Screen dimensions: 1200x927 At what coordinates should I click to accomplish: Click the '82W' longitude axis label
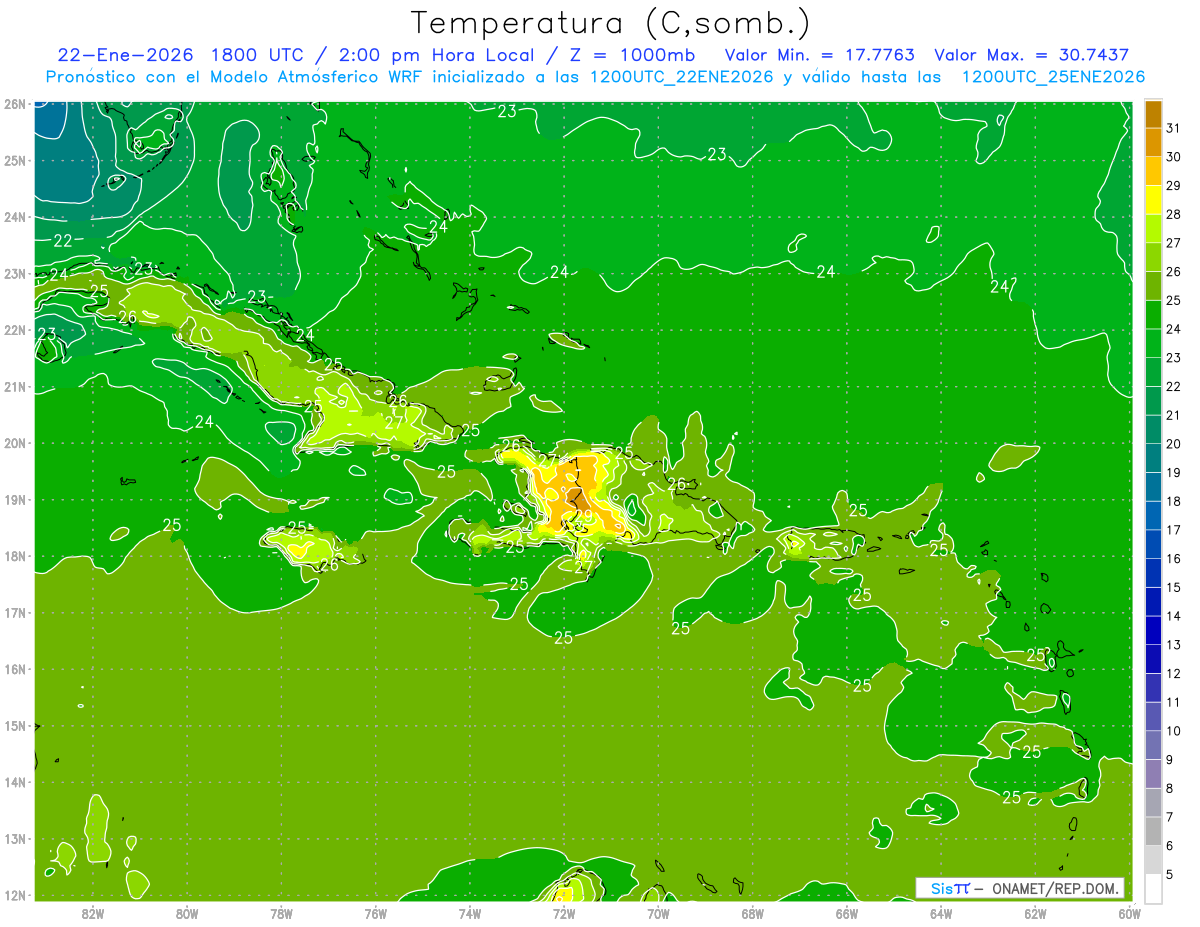tap(93, 913)
